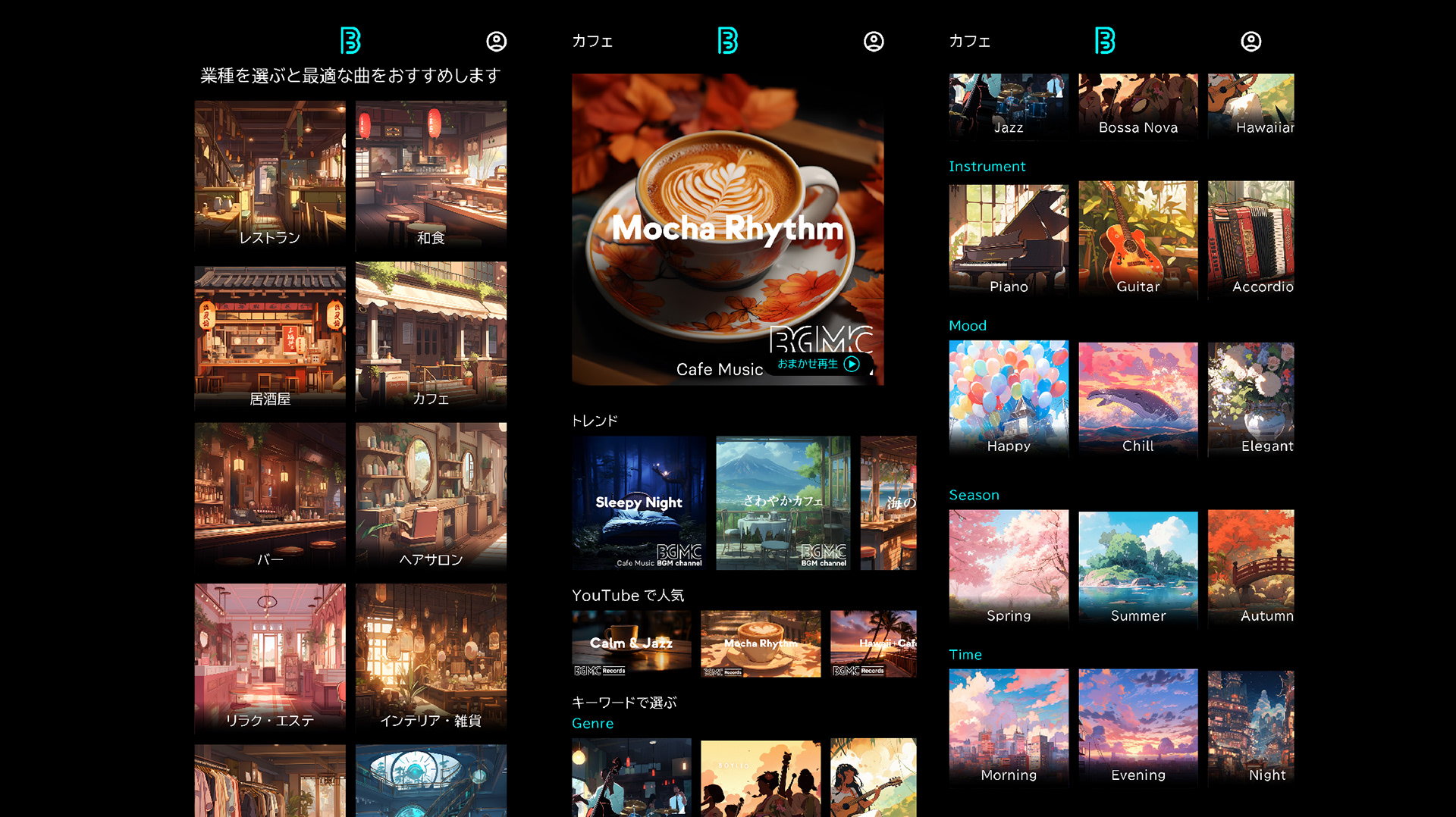
Task: Choose the Night time card
Action: tap(1251, 728)
